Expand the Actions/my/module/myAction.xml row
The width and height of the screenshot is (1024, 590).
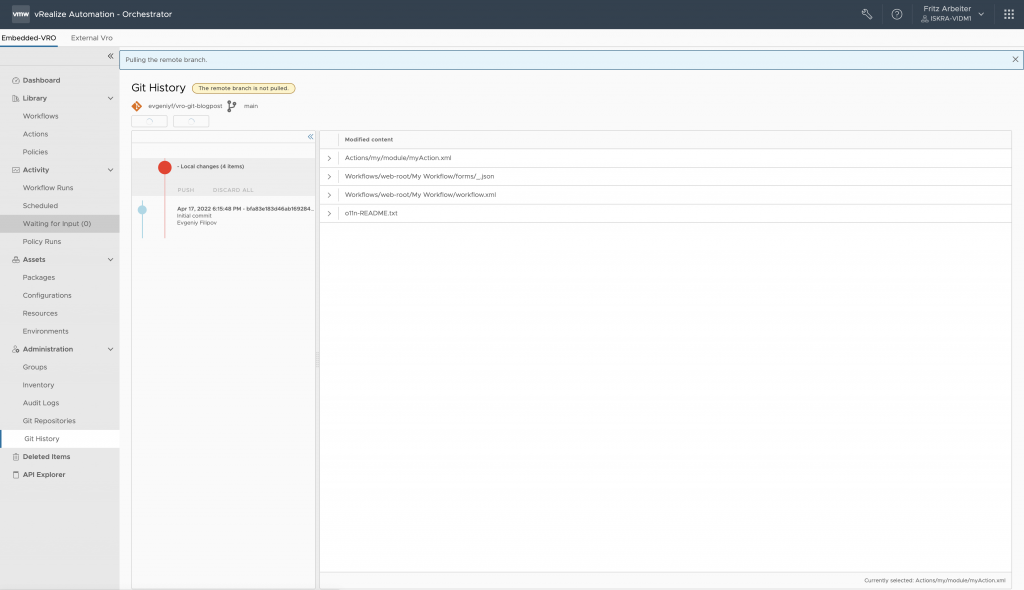[x=329, y=158]
